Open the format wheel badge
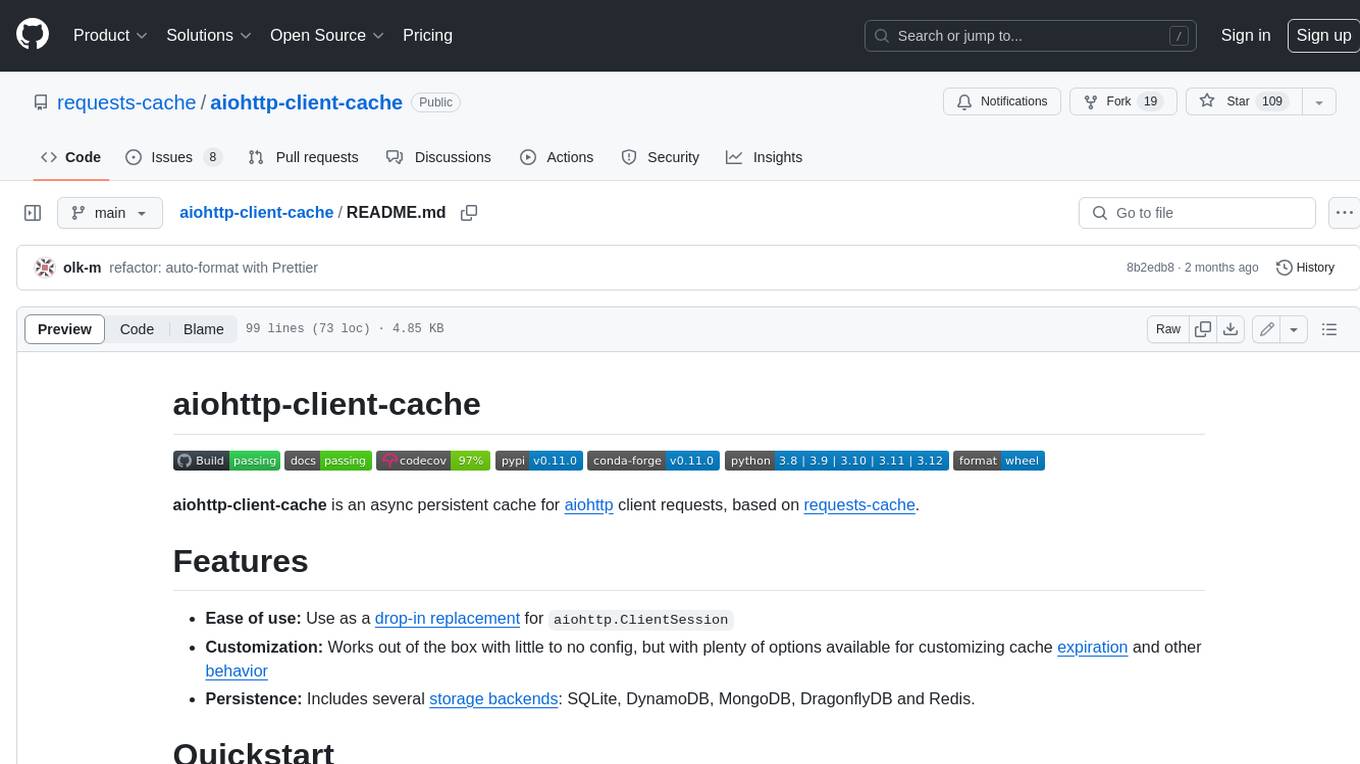 (999, 461)
